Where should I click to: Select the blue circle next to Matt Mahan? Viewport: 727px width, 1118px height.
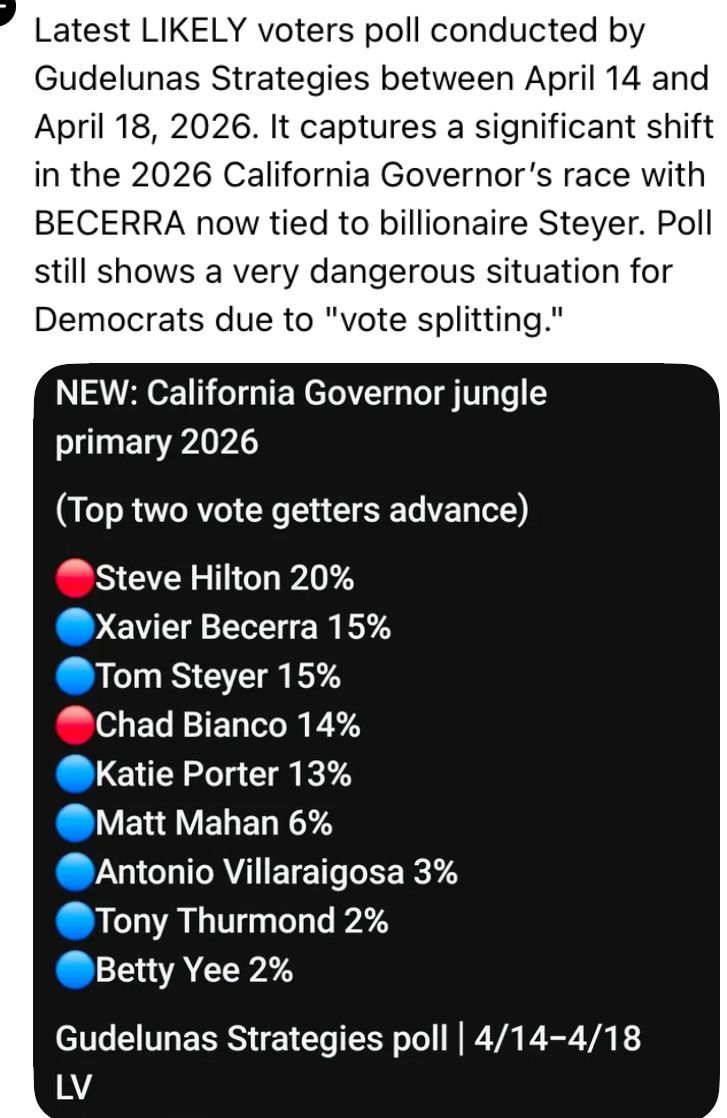point(75,823)
